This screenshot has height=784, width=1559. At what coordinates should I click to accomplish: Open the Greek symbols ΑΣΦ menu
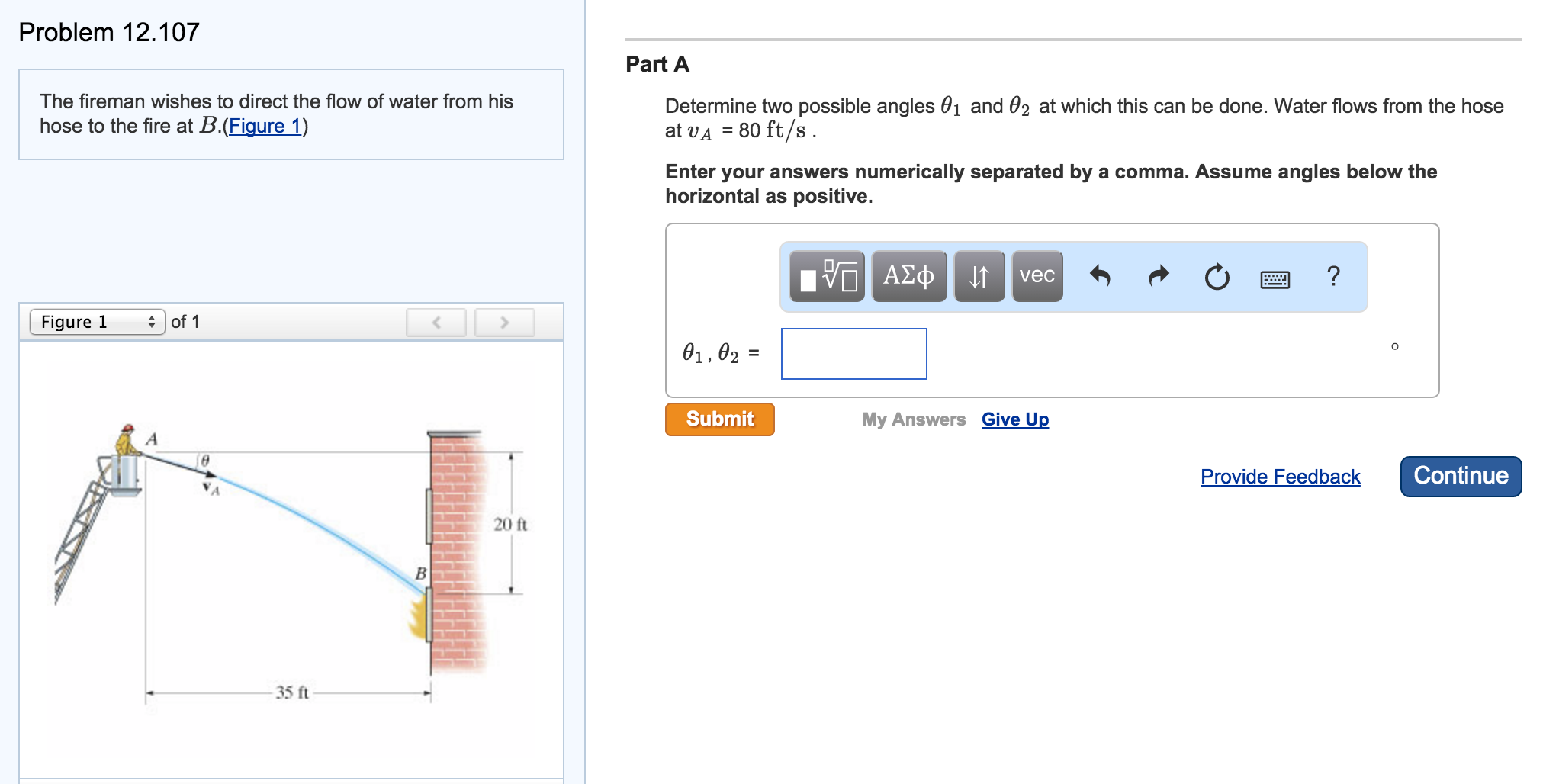click(x=908, y=276)
